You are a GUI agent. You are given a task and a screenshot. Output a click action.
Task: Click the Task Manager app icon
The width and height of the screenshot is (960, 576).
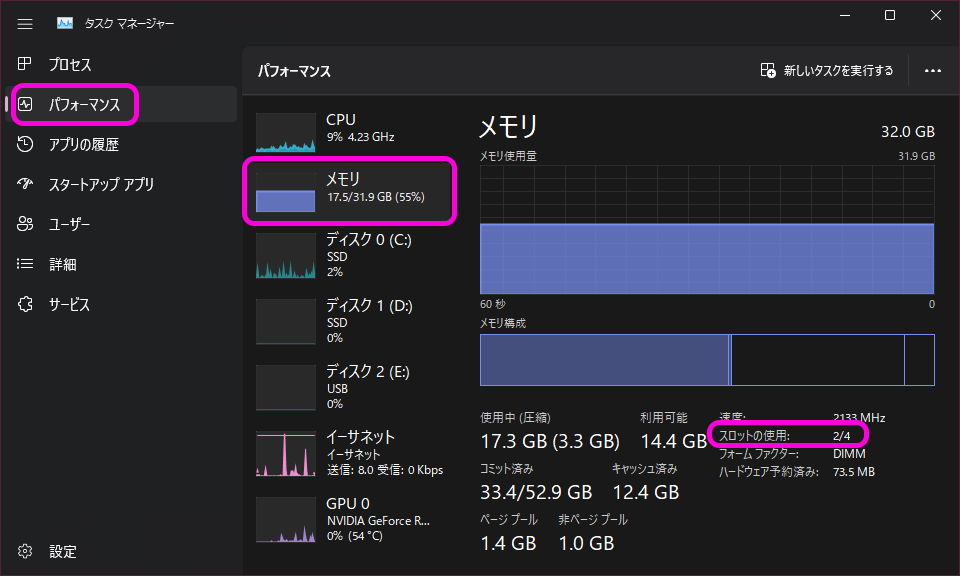[x=65, y=23]
